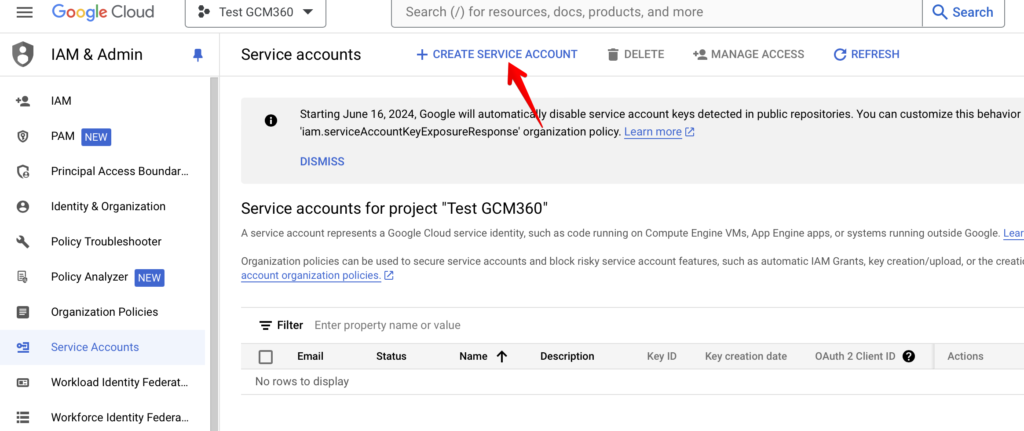Click the Filter icon above the table
Image resolution: width=1024 pixels, height=431 pixels.
[x=265, y=325]
